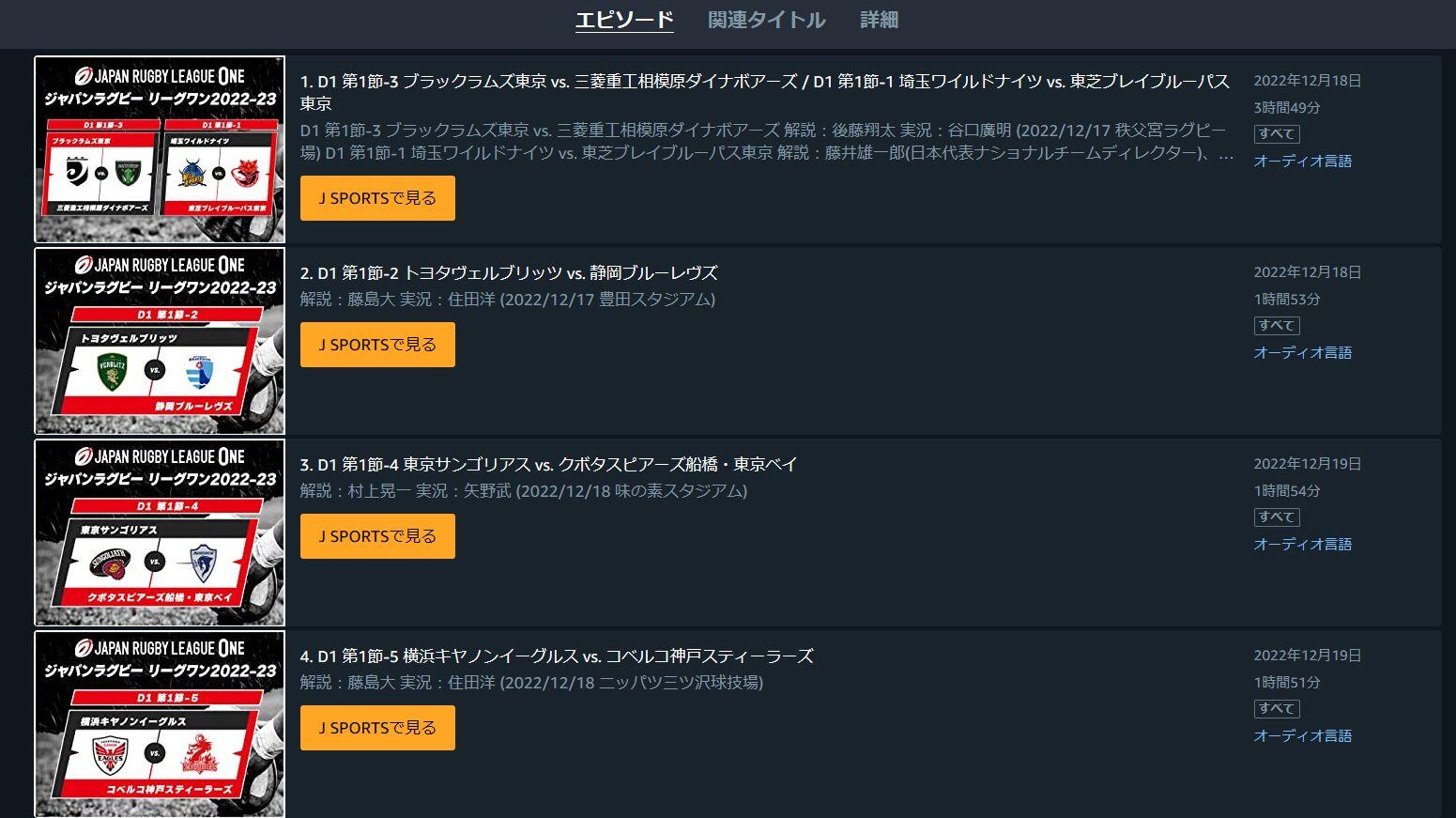Click the すべて rating badge on episode 4
The image size is (1456, 818).
(x=1277, y=708)
